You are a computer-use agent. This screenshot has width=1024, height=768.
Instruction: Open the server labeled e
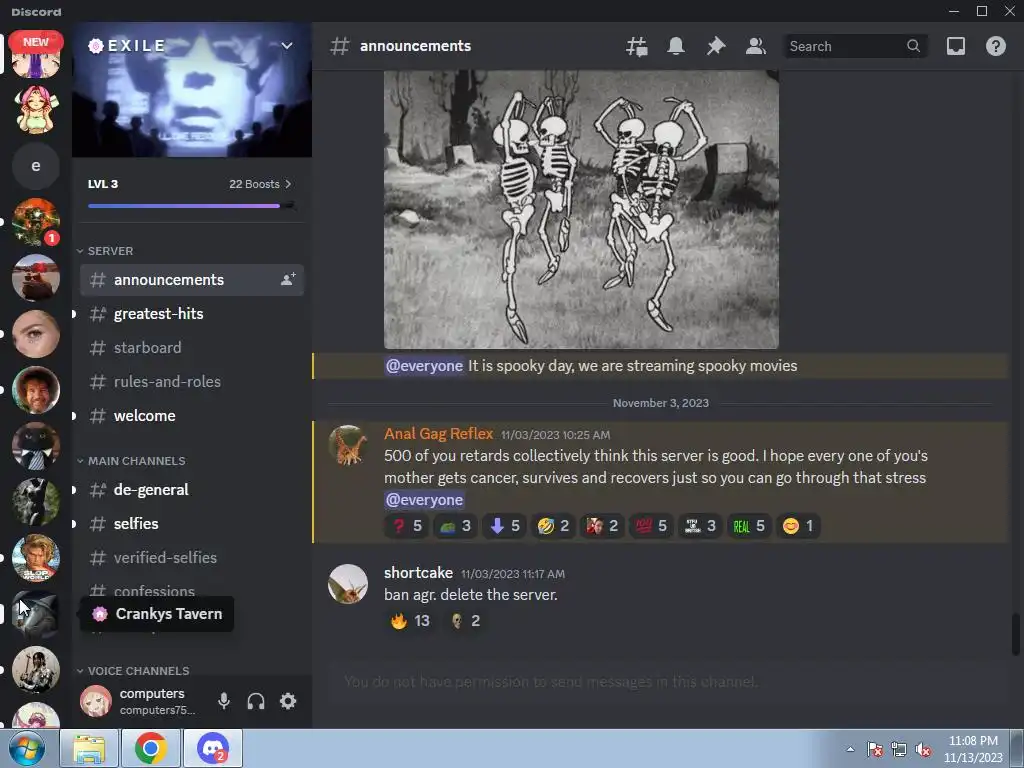click(x=36, y=166)
